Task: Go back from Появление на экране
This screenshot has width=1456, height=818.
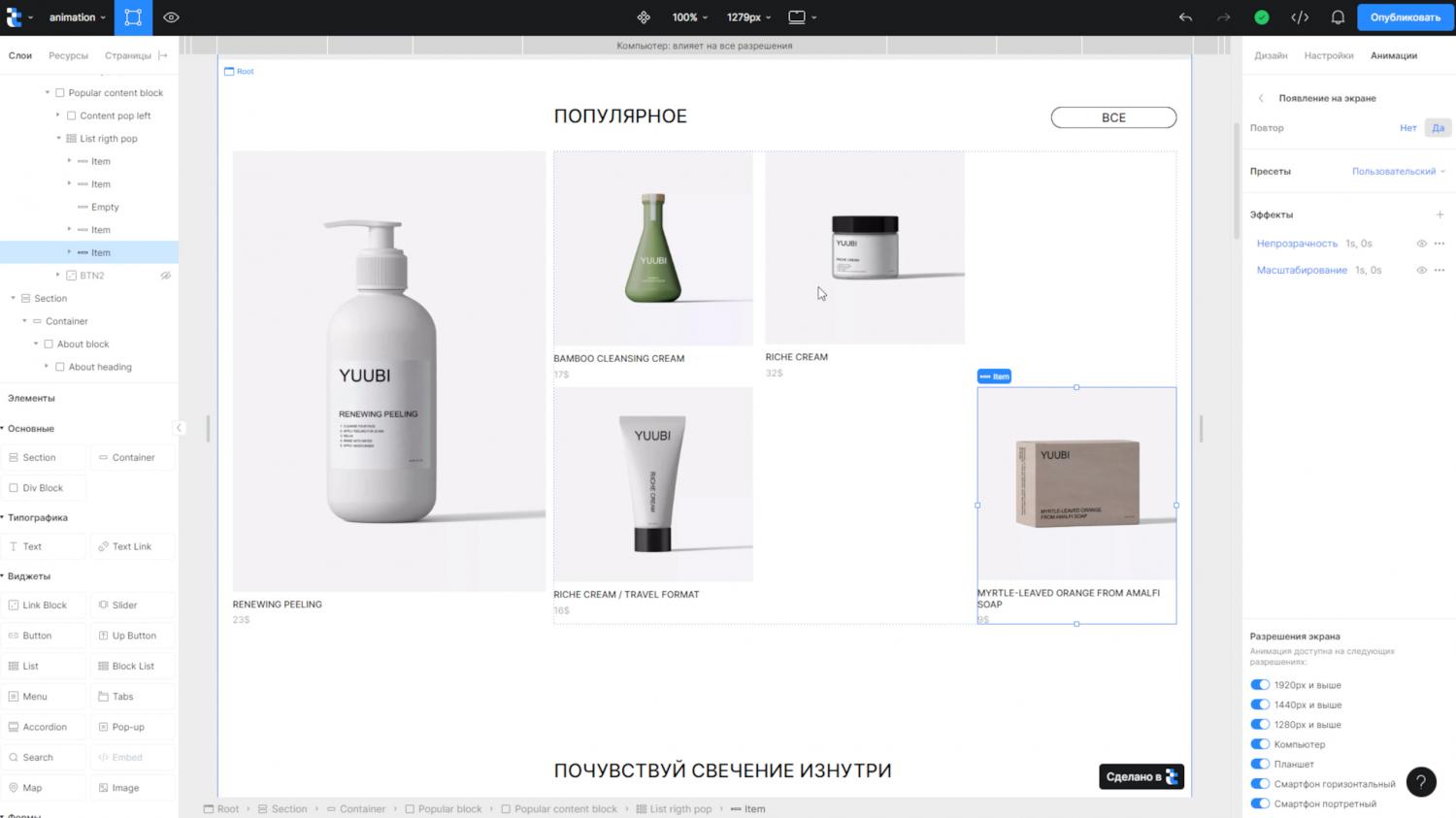Action: [x=1261, y=98]
